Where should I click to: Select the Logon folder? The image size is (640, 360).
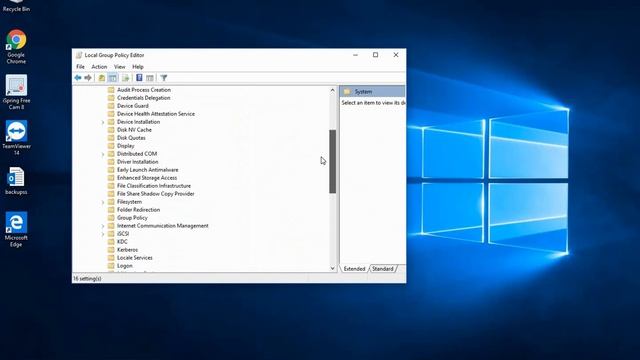(x=124, y=266)
